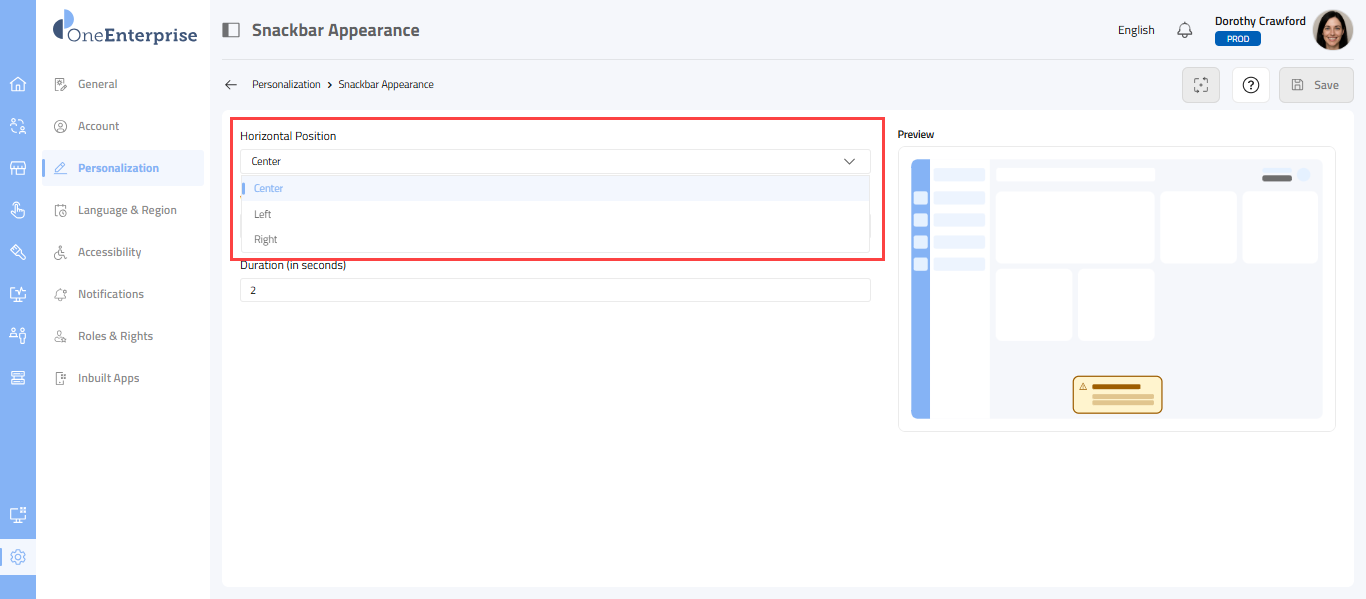Click the Personalization breadcrumb link

click(286, 85)
